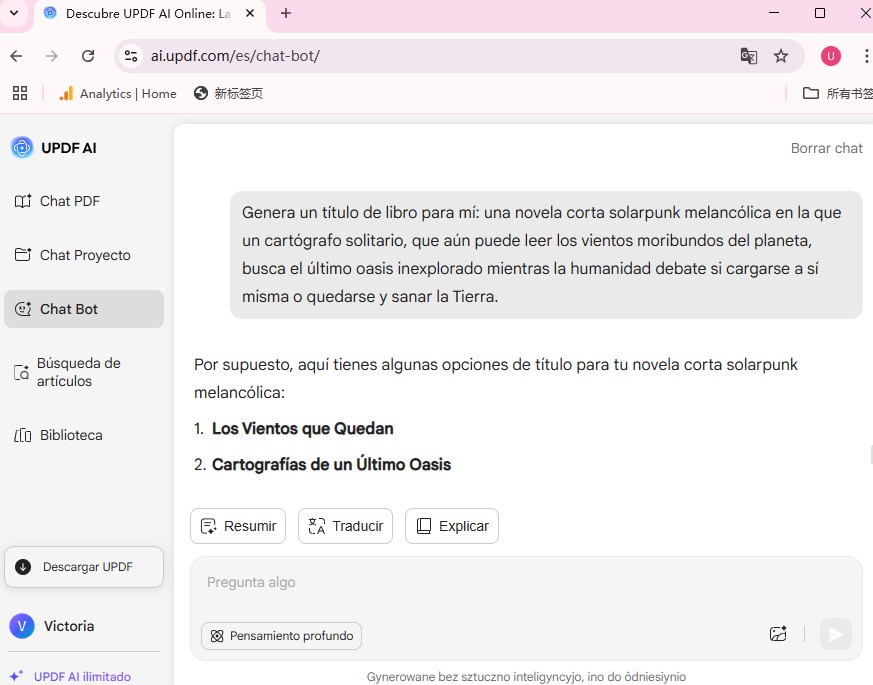
Task: Select the Descubre UPDF AI Online tab
Action: coord(148,13)
